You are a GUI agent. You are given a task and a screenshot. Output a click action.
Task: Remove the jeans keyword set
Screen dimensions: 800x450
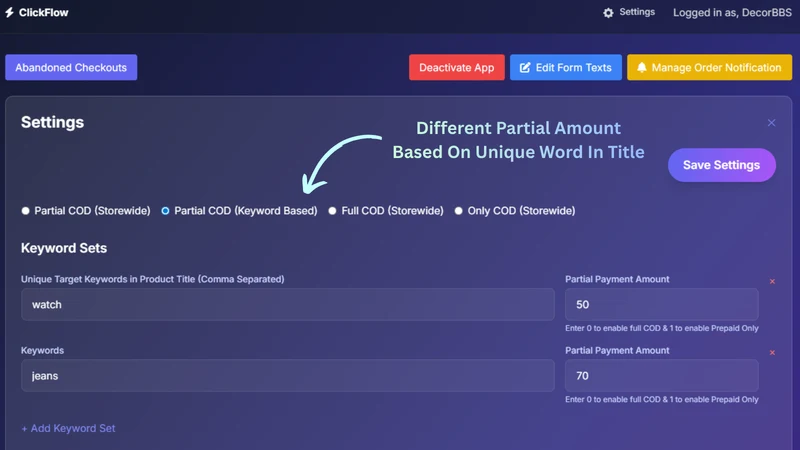tap(772, 353)
